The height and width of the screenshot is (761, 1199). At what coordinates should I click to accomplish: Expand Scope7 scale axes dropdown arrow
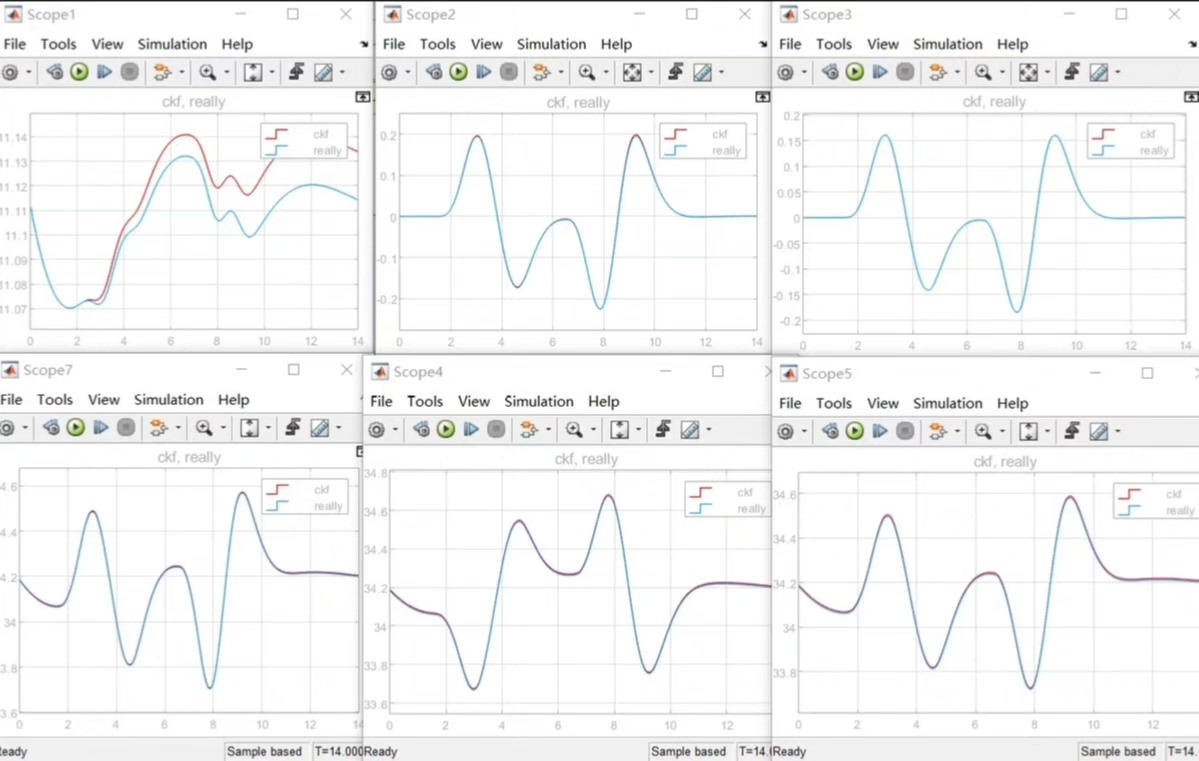[268, 428]
